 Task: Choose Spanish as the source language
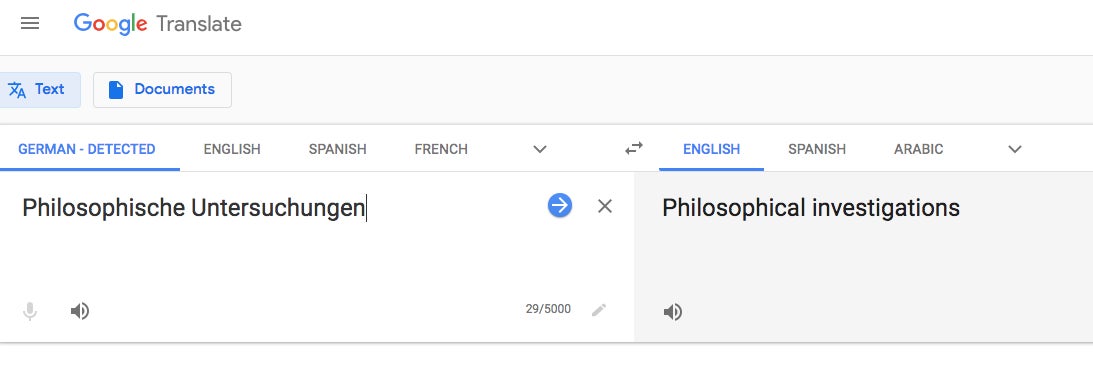337,149
